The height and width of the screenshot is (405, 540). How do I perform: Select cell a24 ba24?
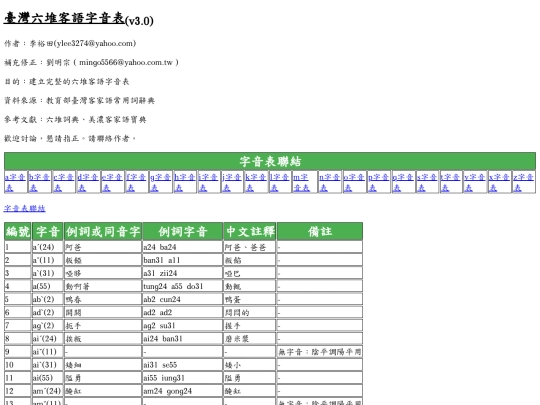[x=183, y=247]
